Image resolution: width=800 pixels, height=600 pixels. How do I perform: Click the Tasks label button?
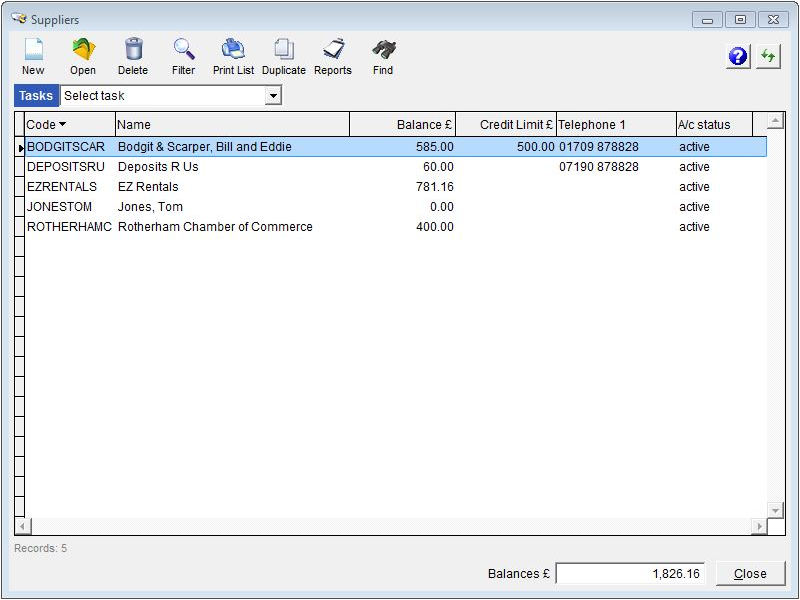36,95
